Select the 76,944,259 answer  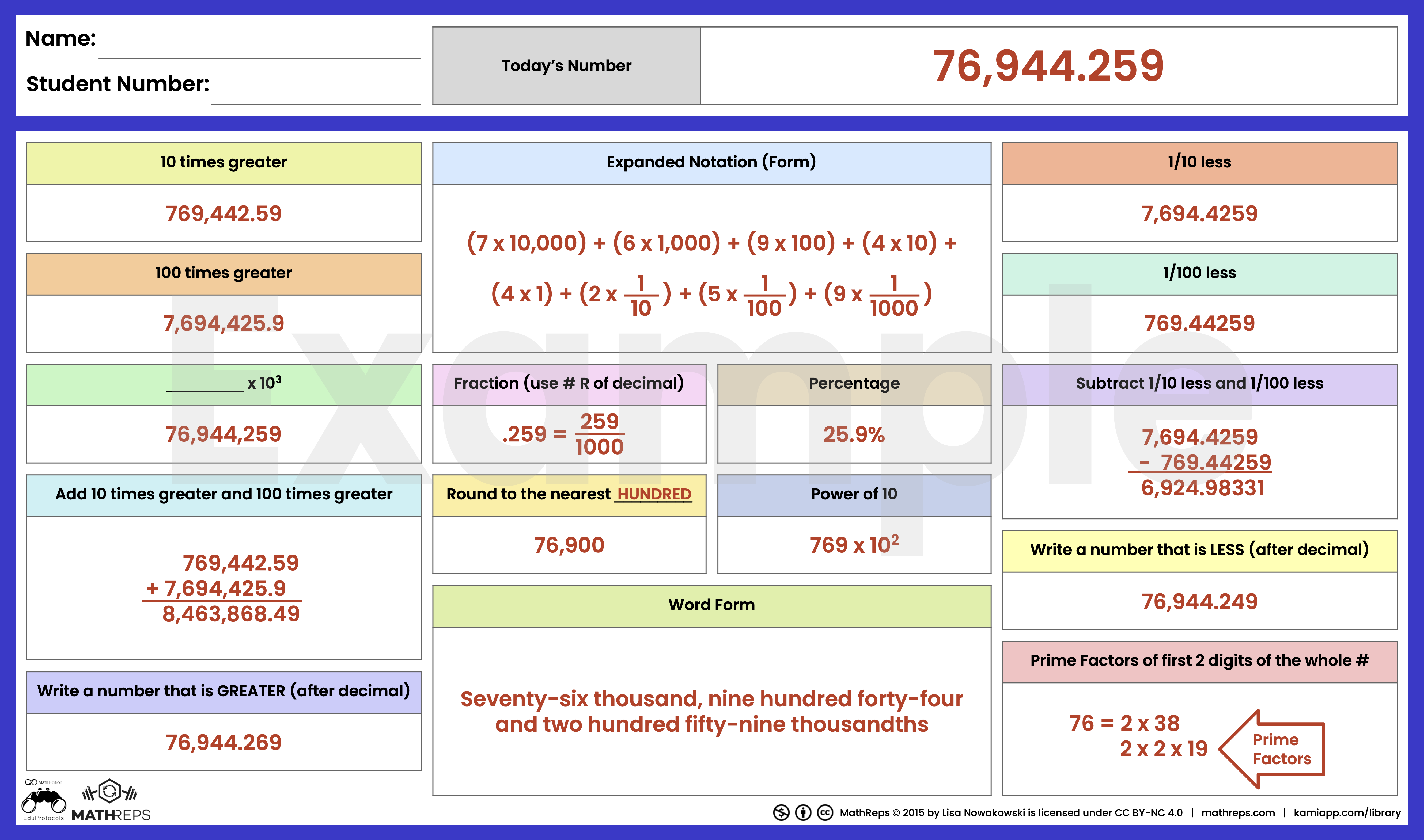click(x=224, y=434)
